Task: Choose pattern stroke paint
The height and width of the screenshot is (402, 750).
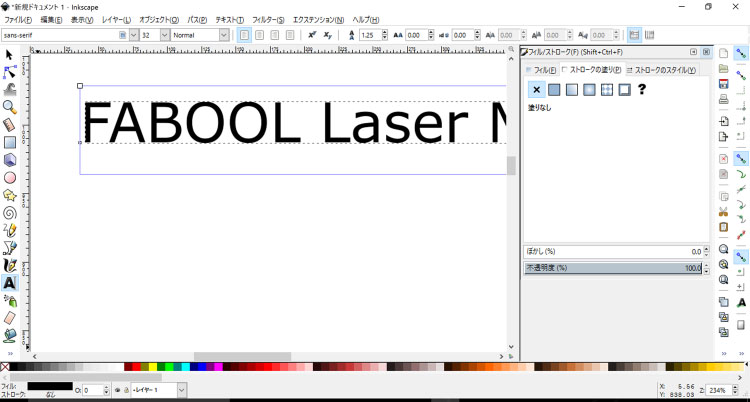Action: pyautogui.click(x=607, y=89)
